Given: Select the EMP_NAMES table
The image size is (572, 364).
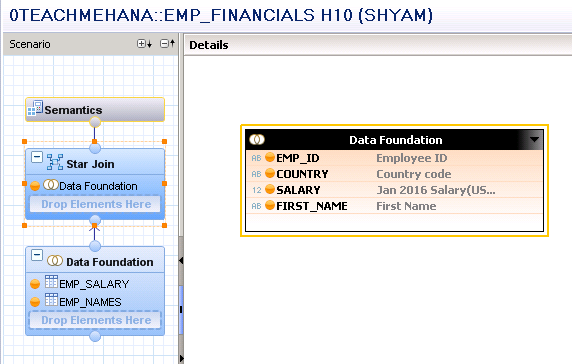Looking at the screenshot, I should [90, 302].
